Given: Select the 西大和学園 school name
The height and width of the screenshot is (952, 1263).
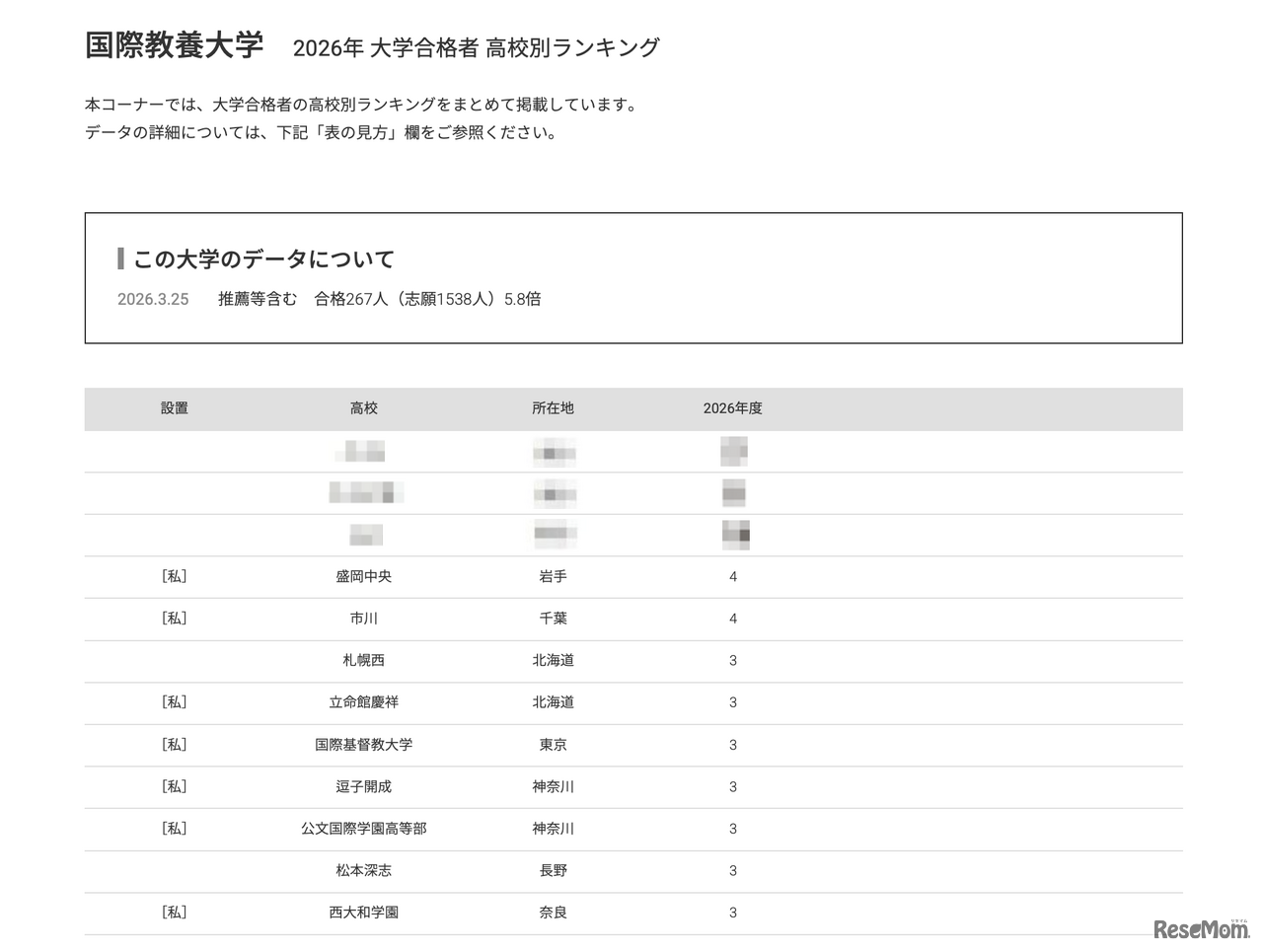Looking at the screenshot, I should pos(364,913).
